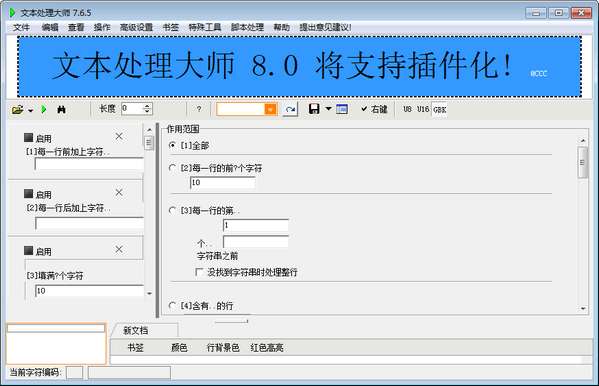
Task: Expand the orange combo box arrow
Action: (x=270, y=109)
